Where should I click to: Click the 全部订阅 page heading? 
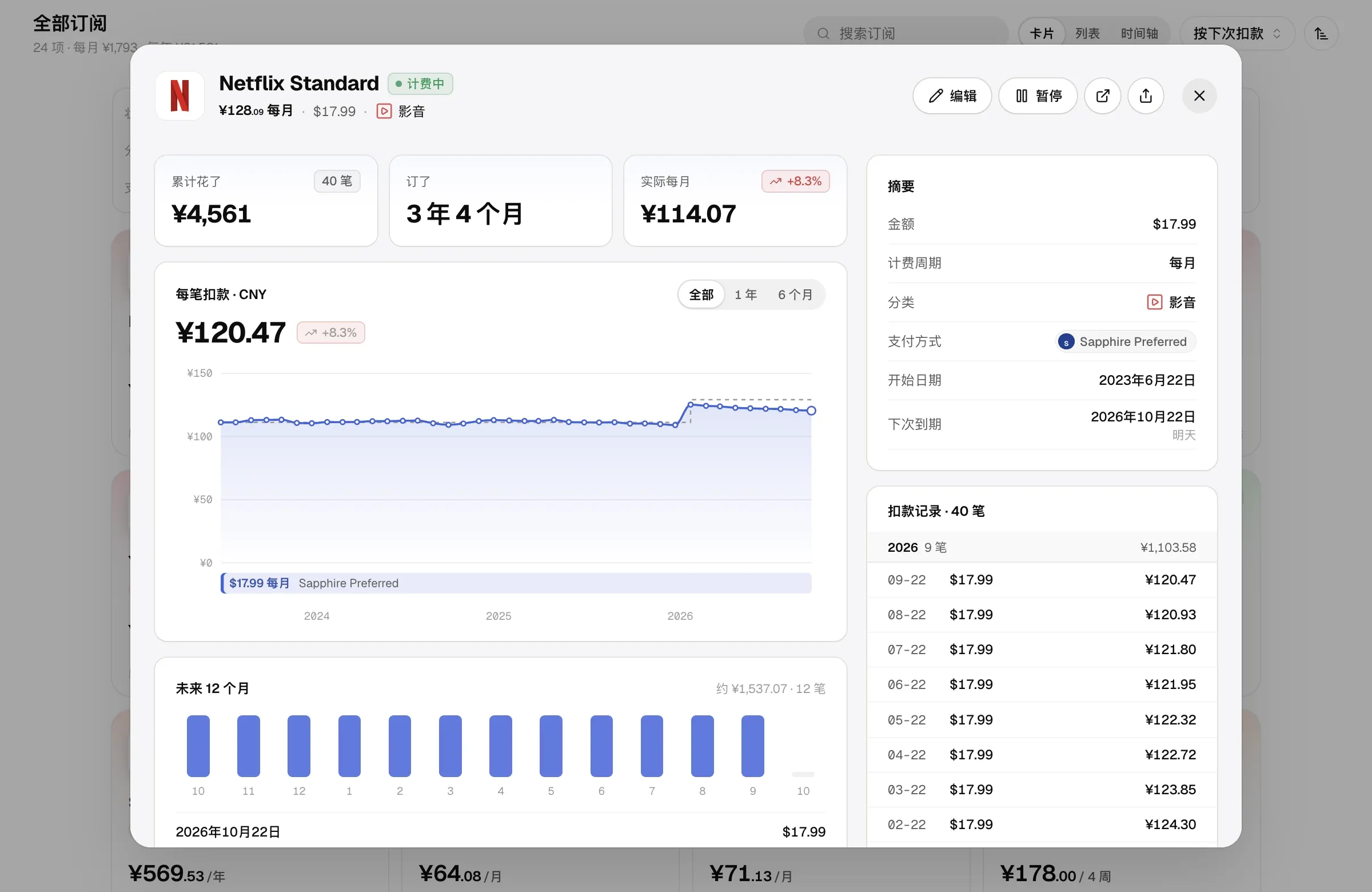pos(70,23)
